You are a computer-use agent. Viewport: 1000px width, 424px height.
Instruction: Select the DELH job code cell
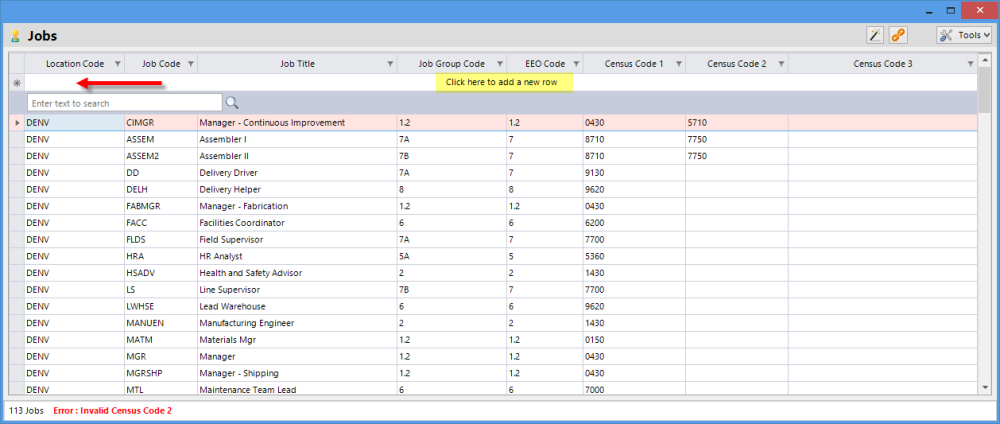click(161, 189)
